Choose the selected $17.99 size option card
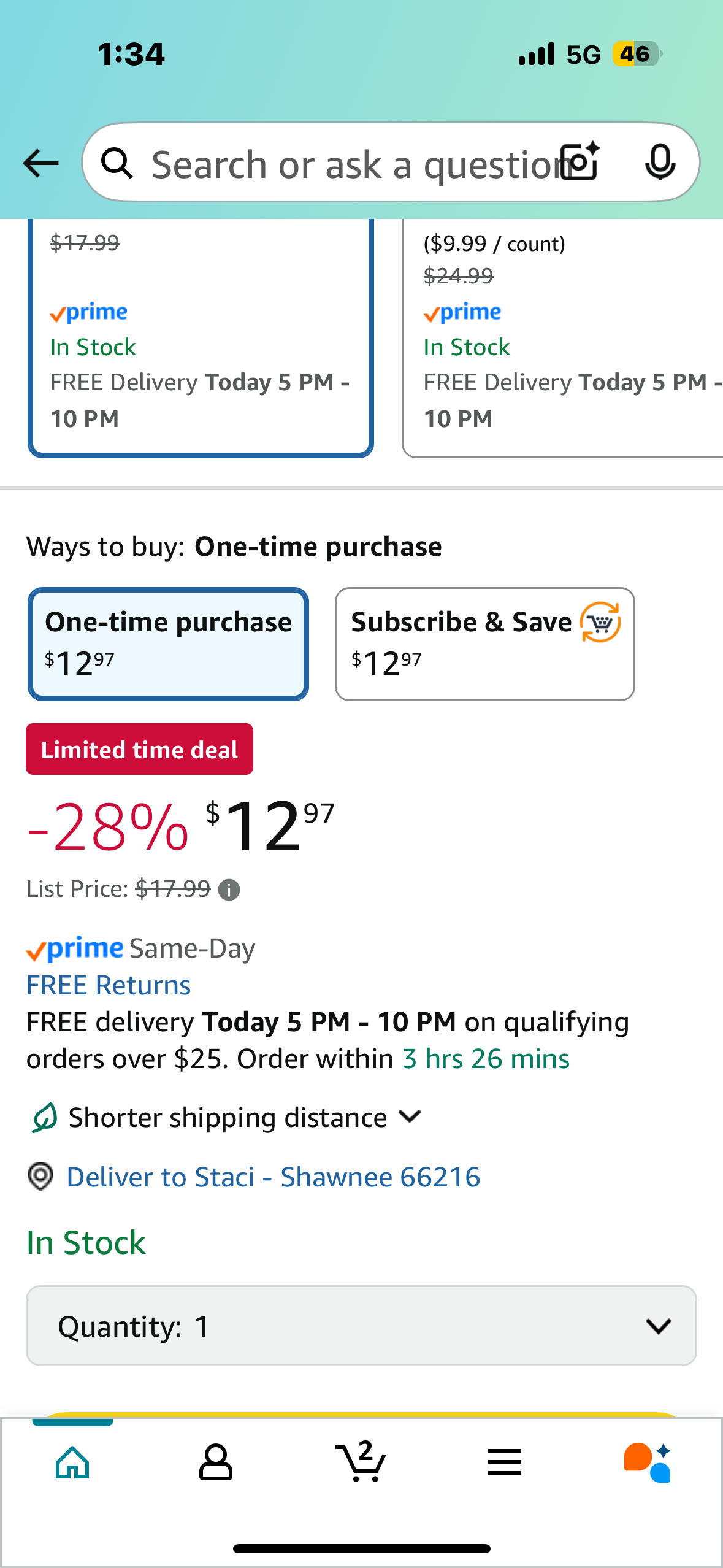723x1568 pixels. [x=201, y=337]
